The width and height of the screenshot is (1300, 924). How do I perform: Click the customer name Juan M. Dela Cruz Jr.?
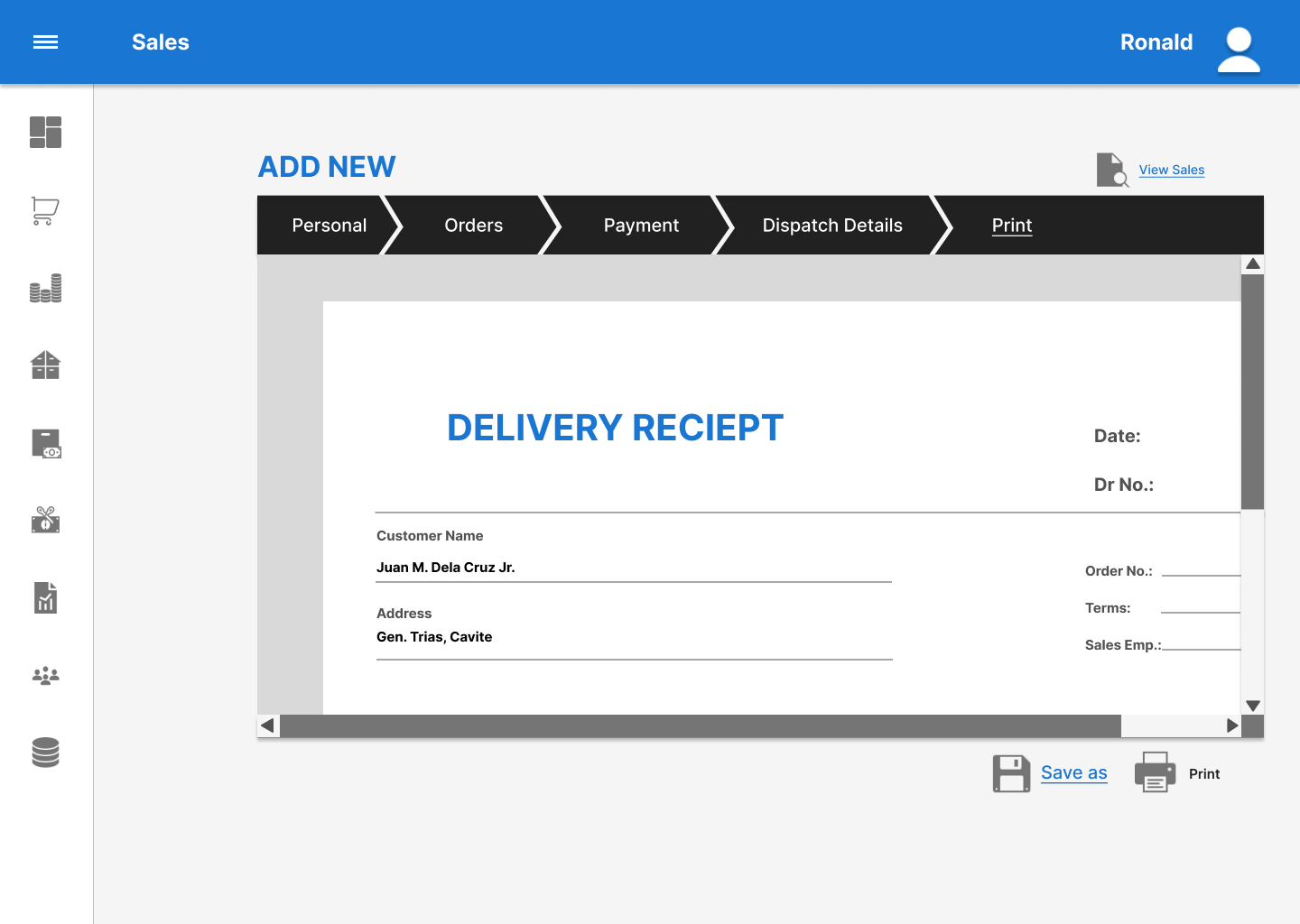[446, 568]
